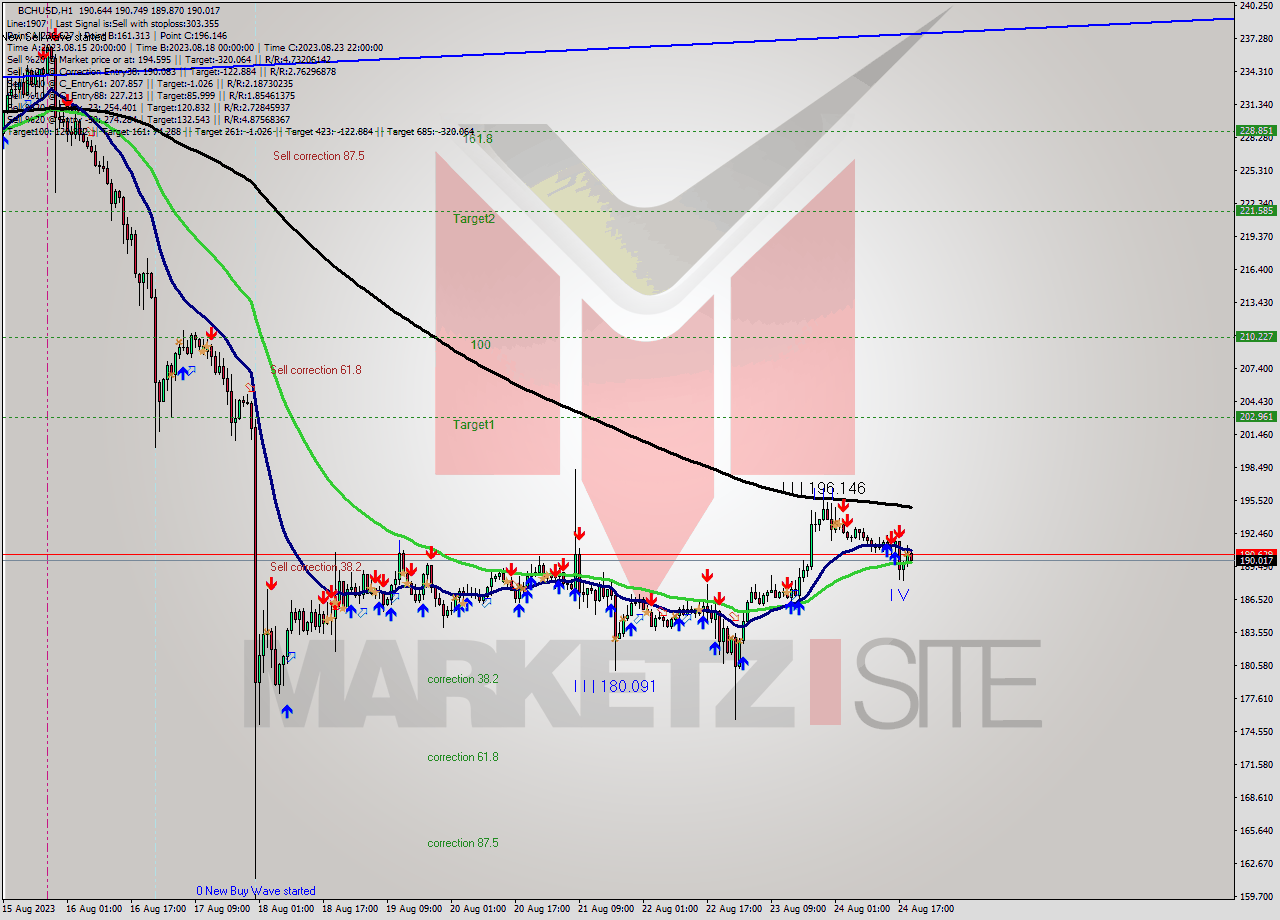Select the 'Sell correction 61.8' label
This screenshot has width=1280, height=920.
click(x=316, y=370)
